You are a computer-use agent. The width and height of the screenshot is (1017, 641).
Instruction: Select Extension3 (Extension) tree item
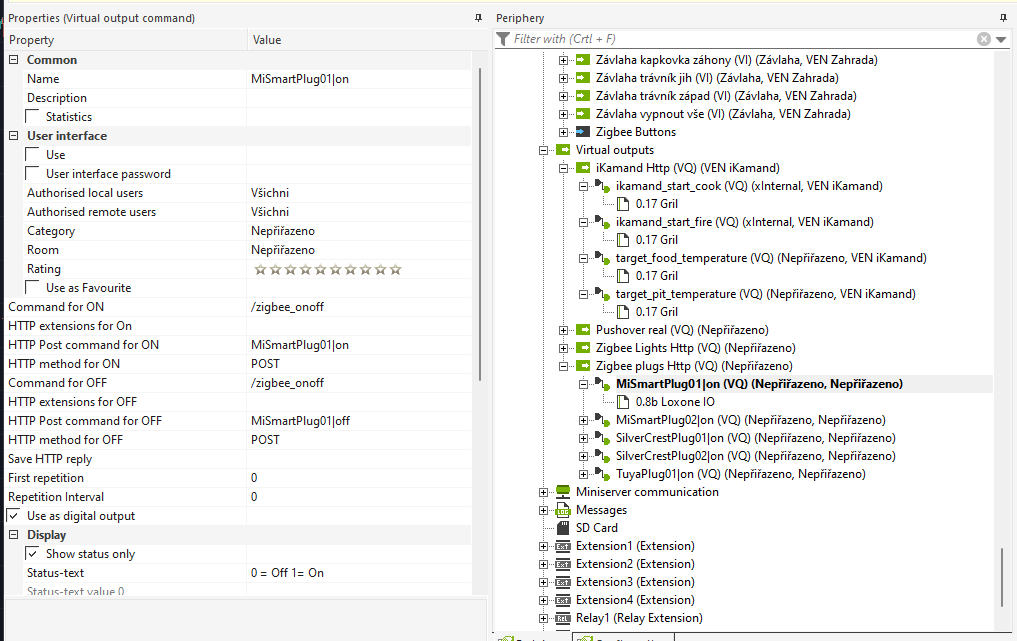(x=635, y=582)
